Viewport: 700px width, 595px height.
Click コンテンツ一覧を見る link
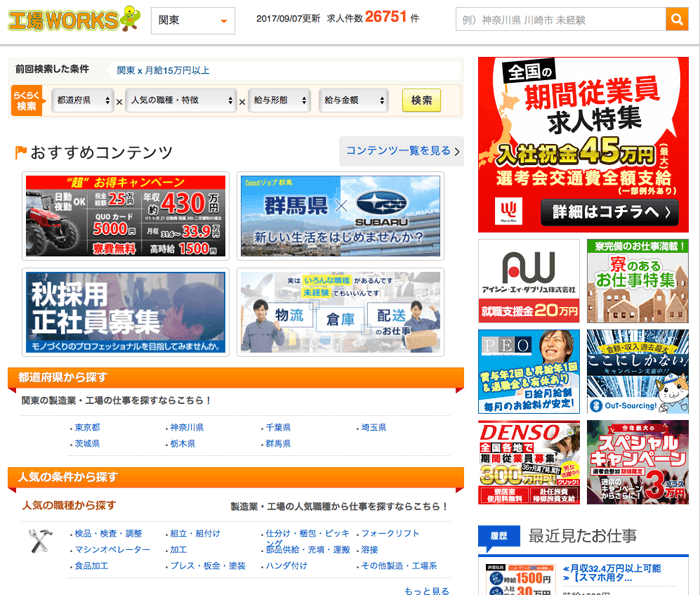[401, 151]
